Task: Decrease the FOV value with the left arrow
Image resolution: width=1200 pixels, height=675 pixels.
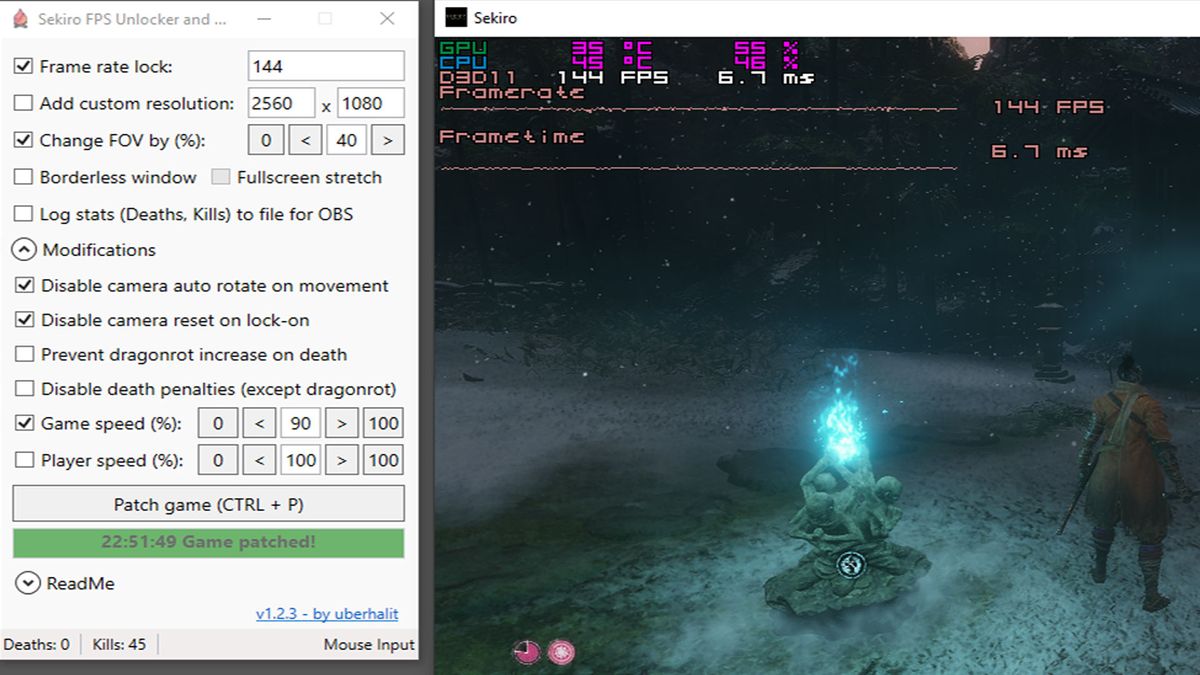Action: (306, 139)
